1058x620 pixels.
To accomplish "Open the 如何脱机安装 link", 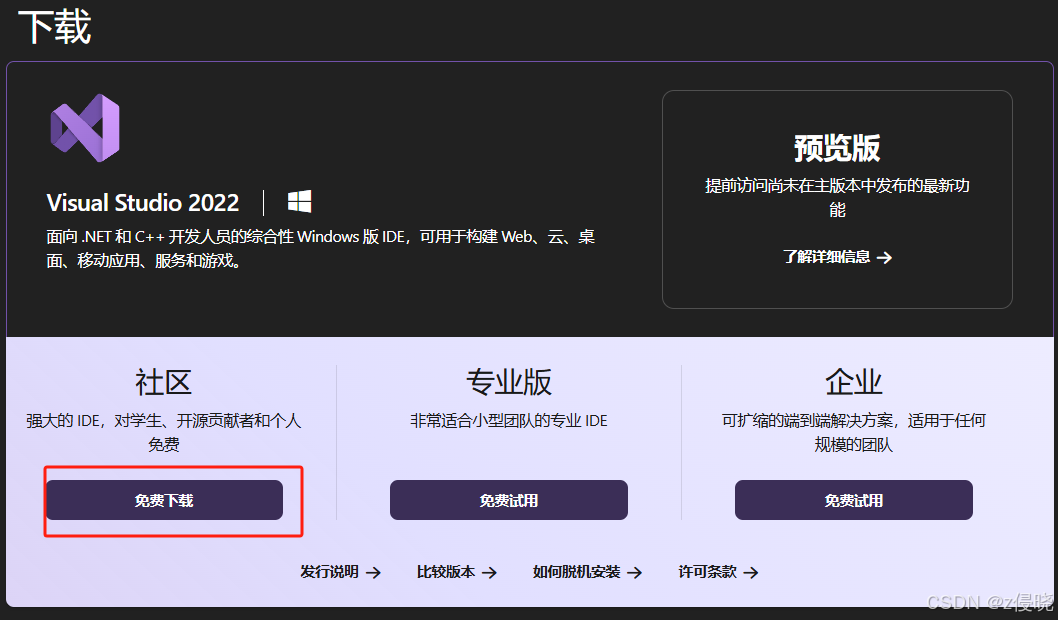I will click(587, 572).
